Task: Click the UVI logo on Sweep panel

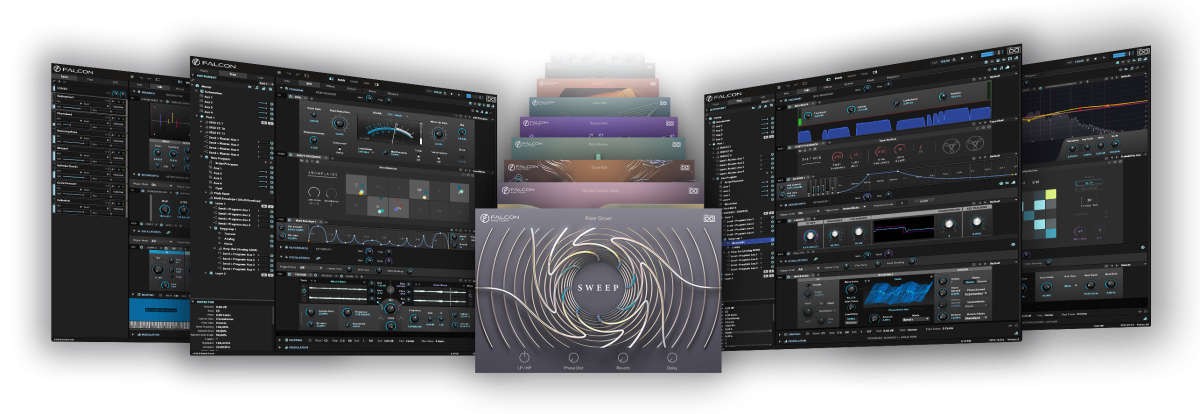Action: (x=709, y=218)
